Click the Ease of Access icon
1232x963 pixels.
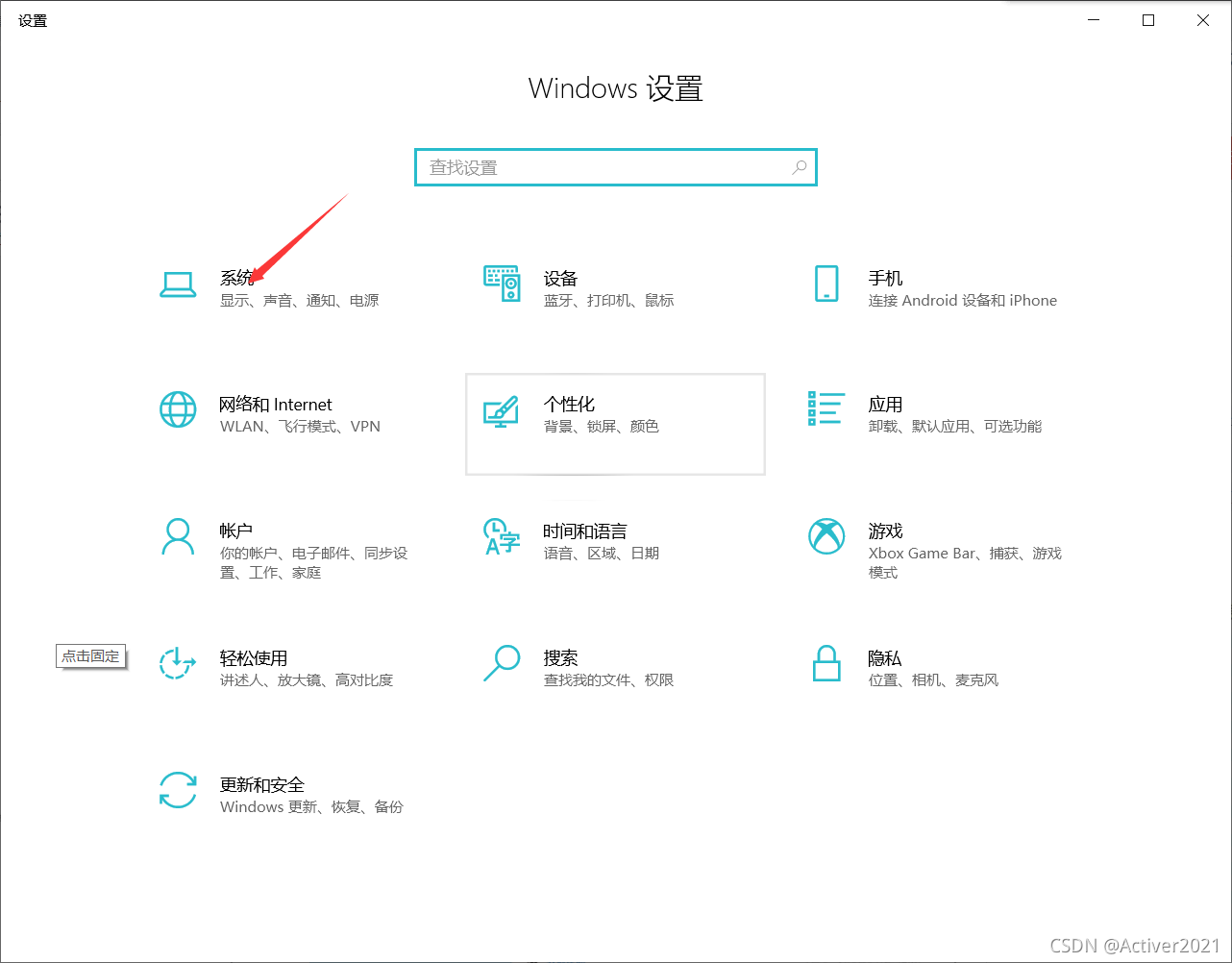[x=178, y=663]
